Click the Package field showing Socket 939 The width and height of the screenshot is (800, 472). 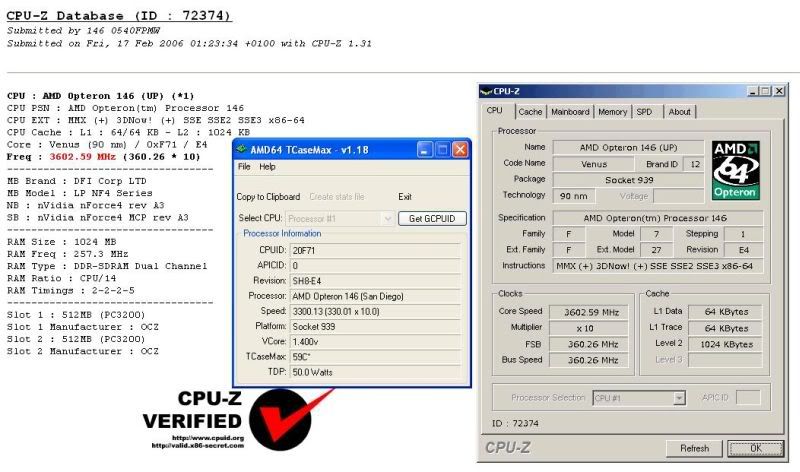pos(628,180)
